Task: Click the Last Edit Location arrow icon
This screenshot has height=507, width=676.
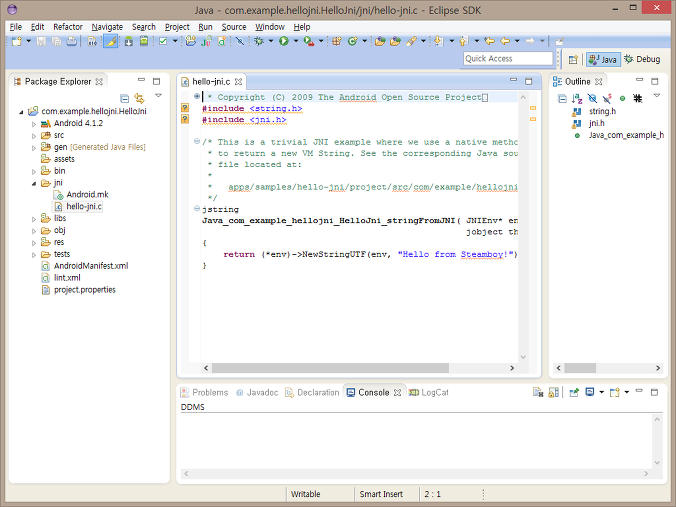Action: pos(489,41)
